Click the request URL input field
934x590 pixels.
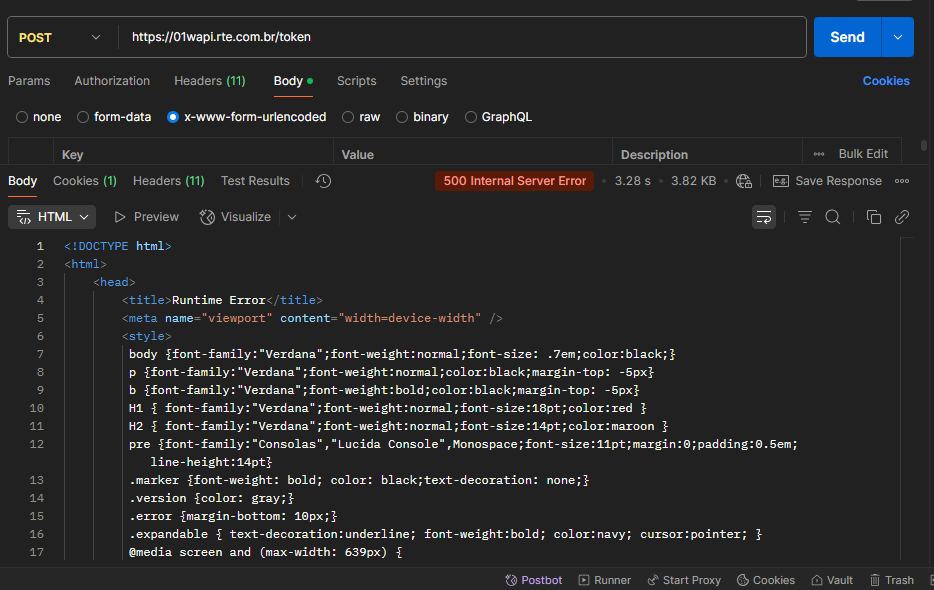point(460,37)
